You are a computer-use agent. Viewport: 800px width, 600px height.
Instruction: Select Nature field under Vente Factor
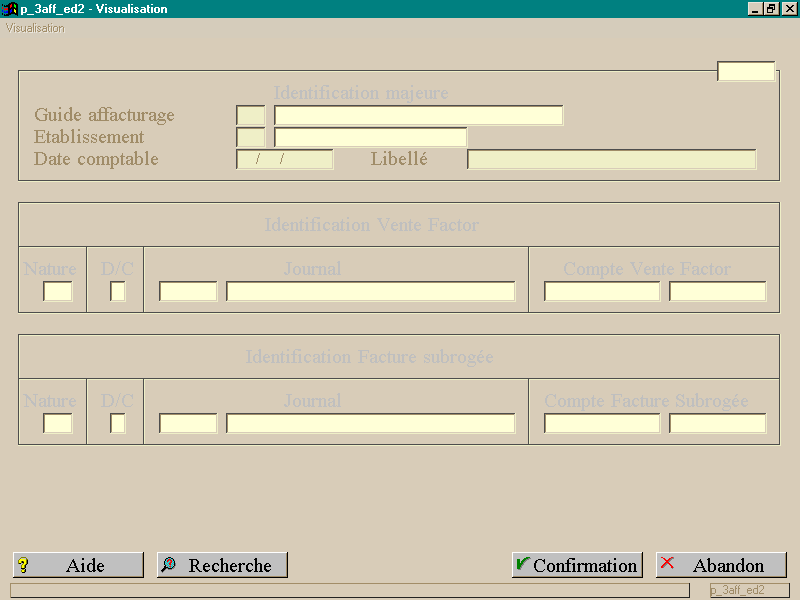coord(58,291)
